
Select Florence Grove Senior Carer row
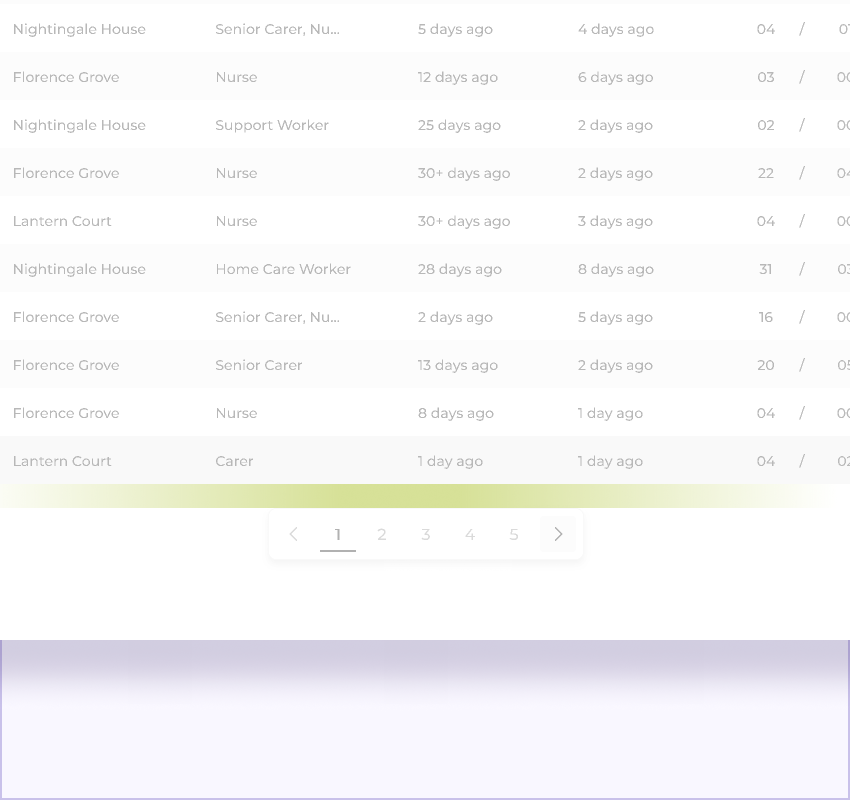425,365
